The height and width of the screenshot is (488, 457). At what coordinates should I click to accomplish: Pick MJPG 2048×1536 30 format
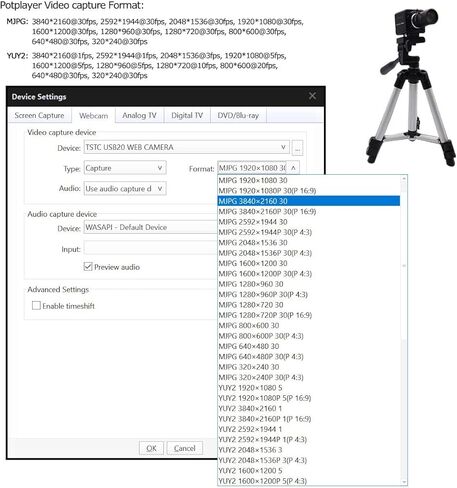click(309, 242)
